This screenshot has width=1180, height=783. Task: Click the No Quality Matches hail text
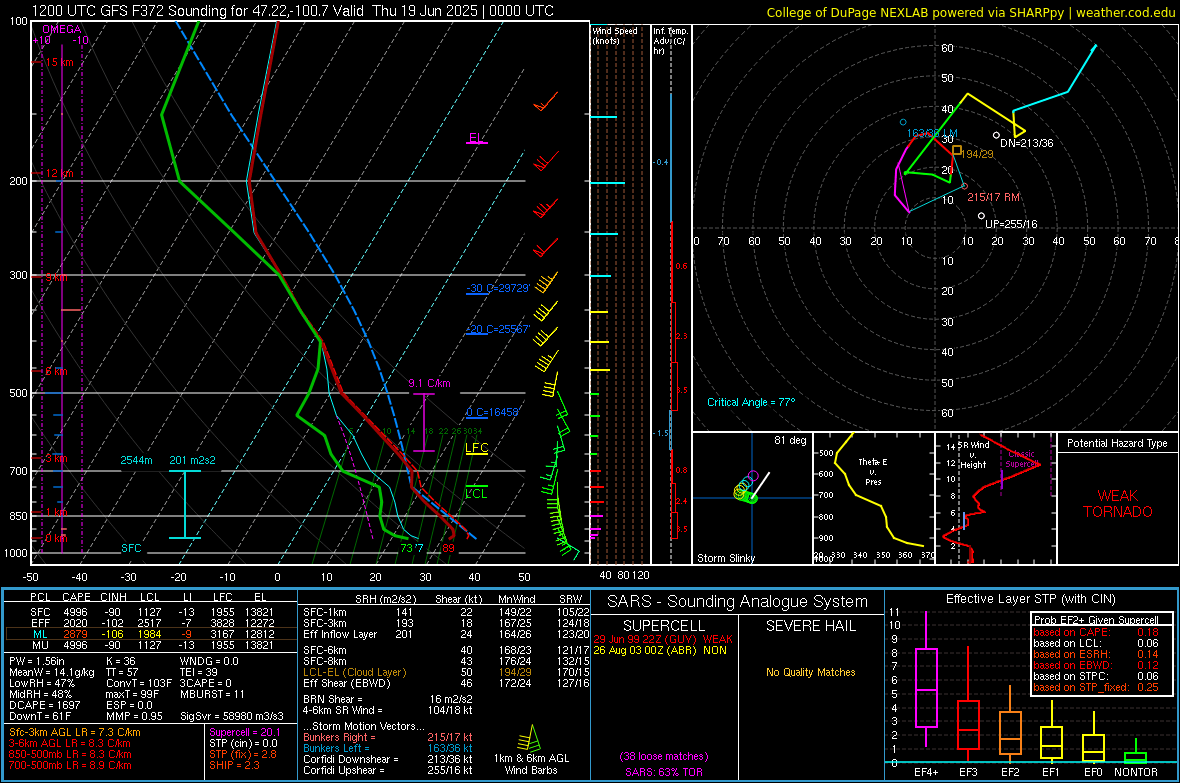[810, 672]
